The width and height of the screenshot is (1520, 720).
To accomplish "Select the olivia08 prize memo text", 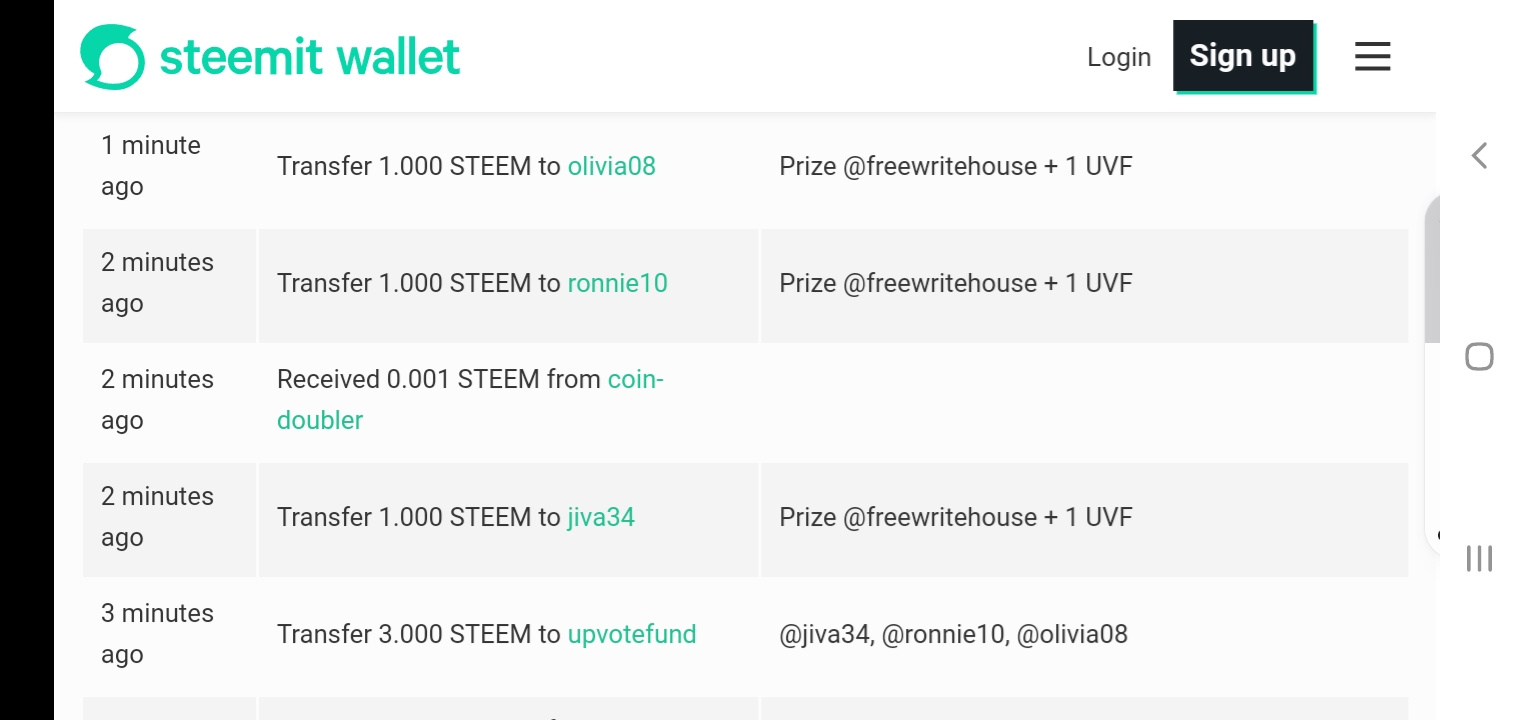I will (955, 166).
